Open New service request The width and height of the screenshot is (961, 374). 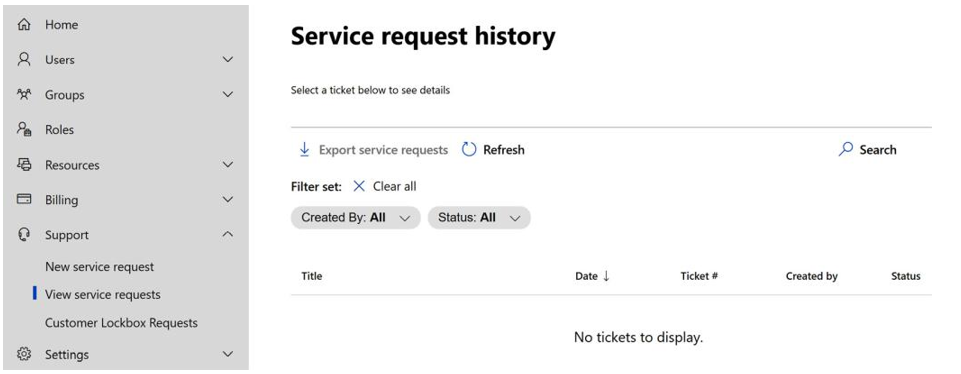pyautogui.click(x=99, y=267)
